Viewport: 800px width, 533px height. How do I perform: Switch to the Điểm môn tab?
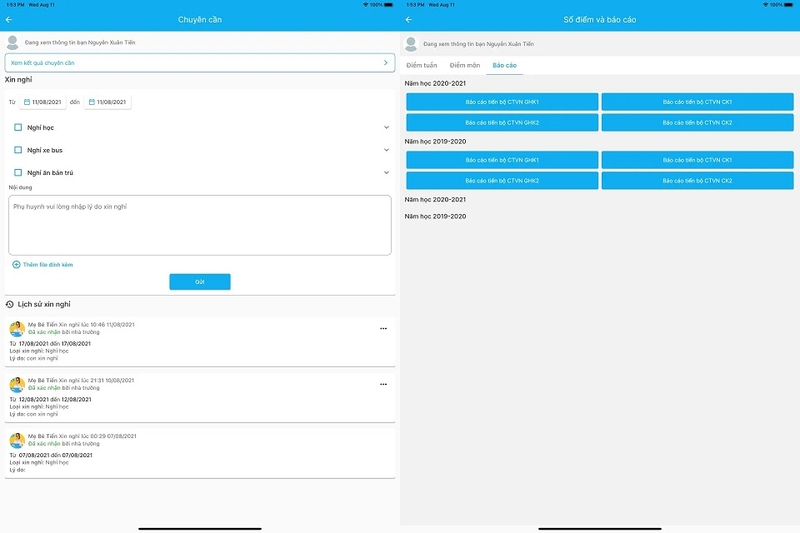click(465, 65)
